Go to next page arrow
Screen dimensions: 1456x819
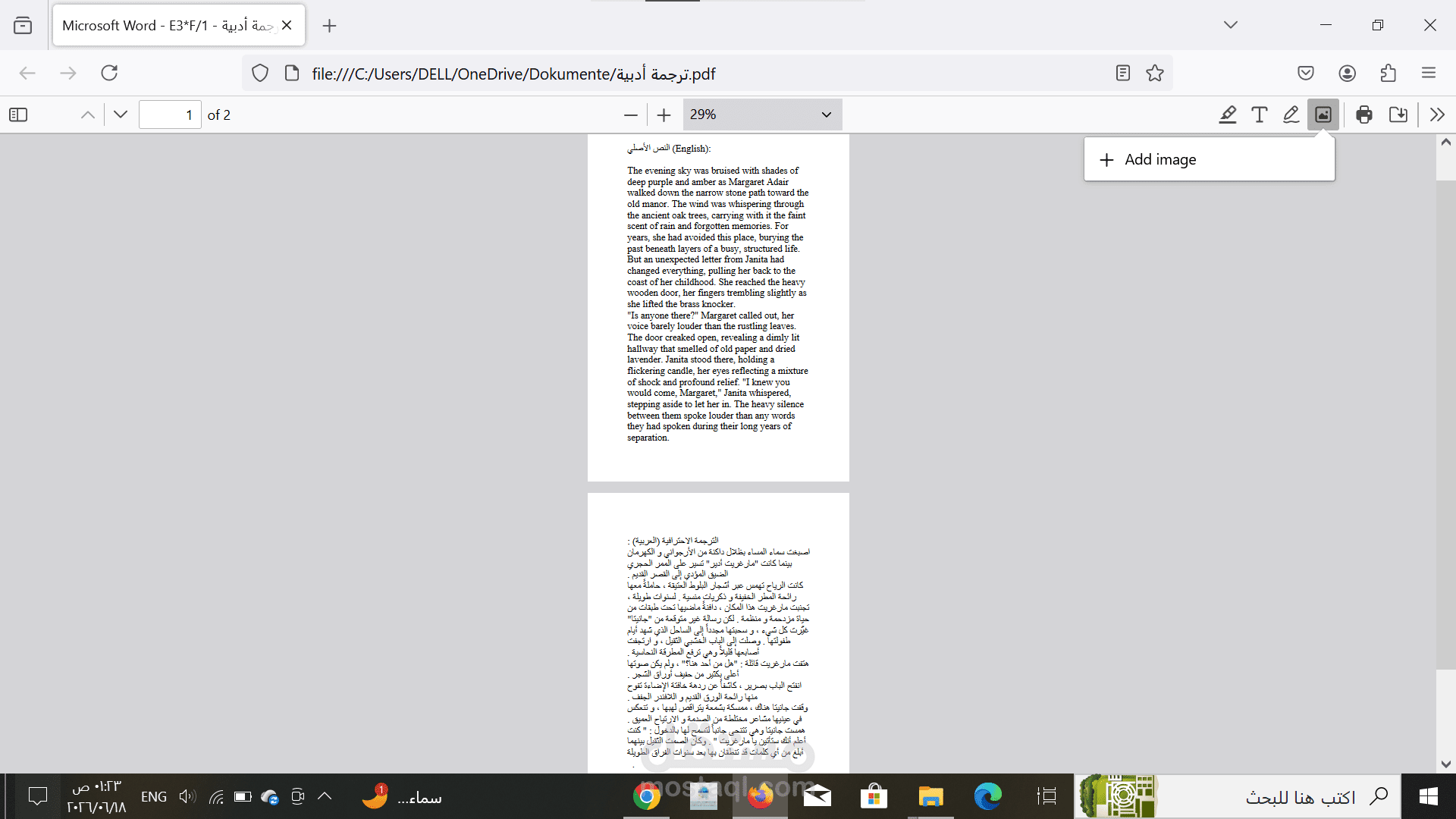[x=121, y=115]
